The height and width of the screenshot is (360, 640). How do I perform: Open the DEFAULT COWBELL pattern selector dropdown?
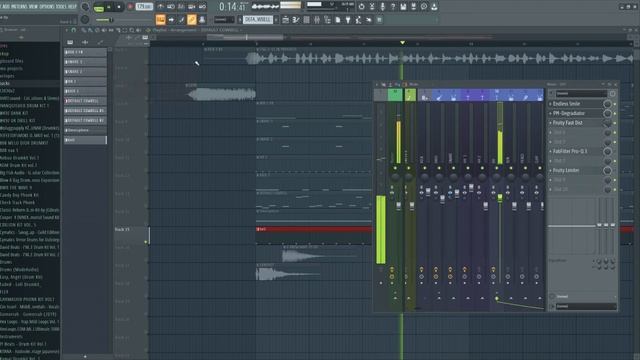tap(258, 20)
